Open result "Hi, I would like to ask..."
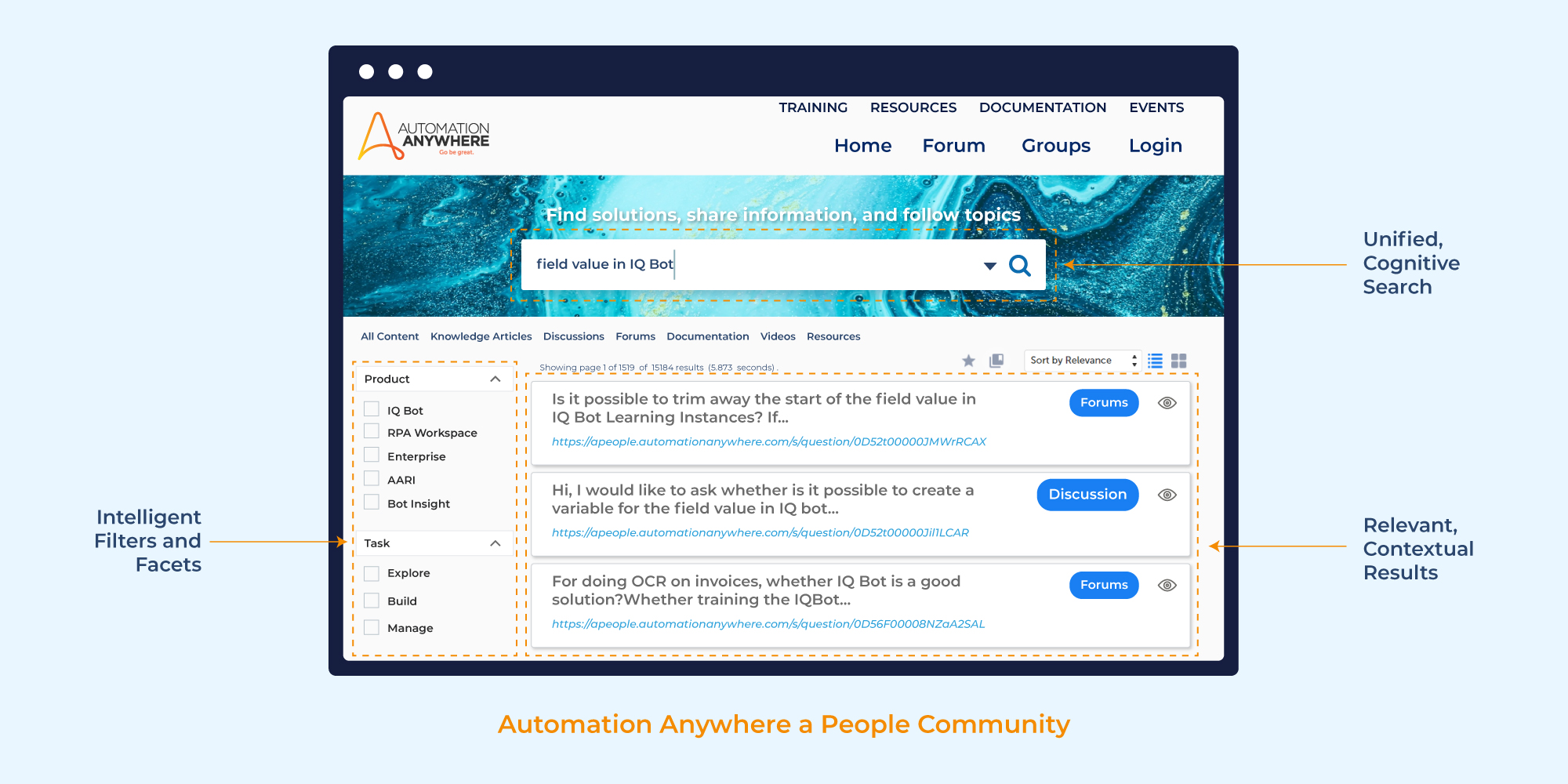This screenshot has height=784, width=1568. pos(763,499)
